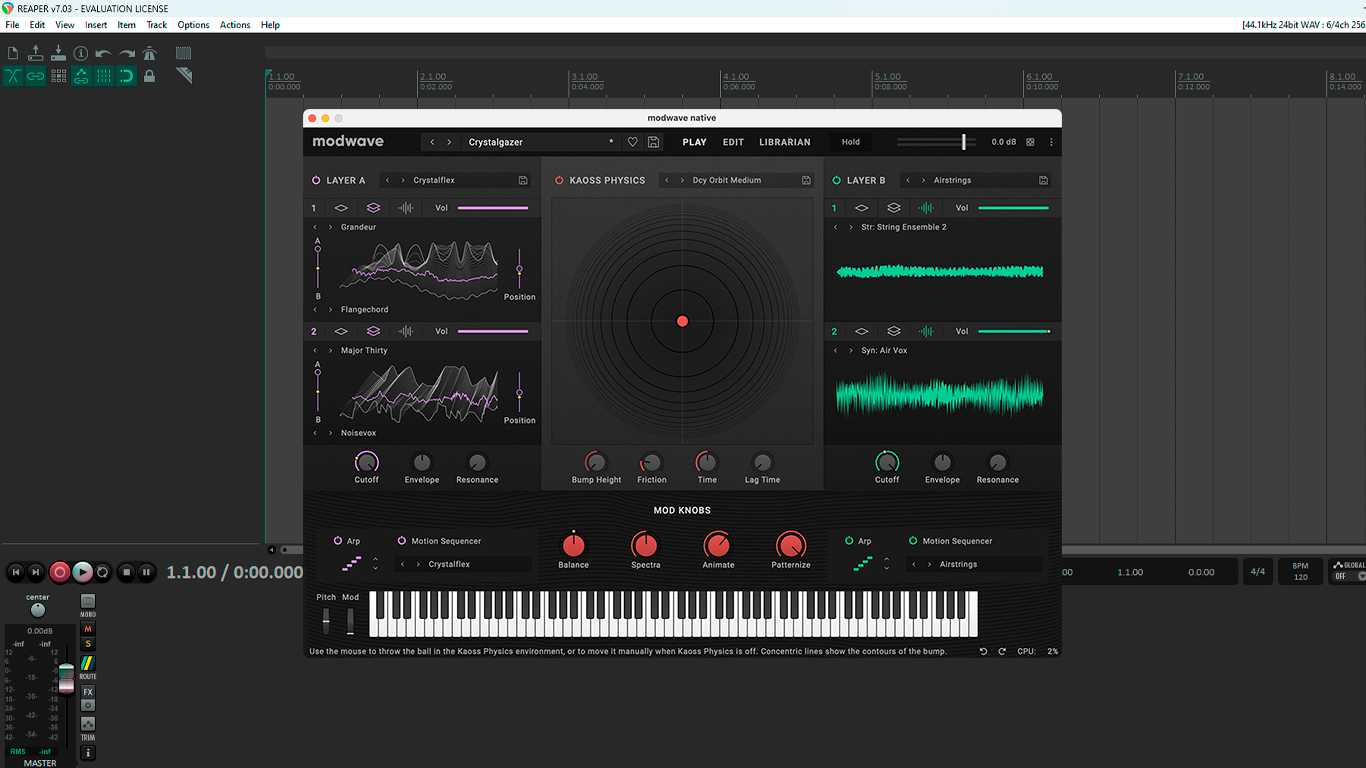This screenshot has width=1366, height=768.
Task: Open modwave grid view icon next to 0.0 dB
Action: [x=1031, y=142]
